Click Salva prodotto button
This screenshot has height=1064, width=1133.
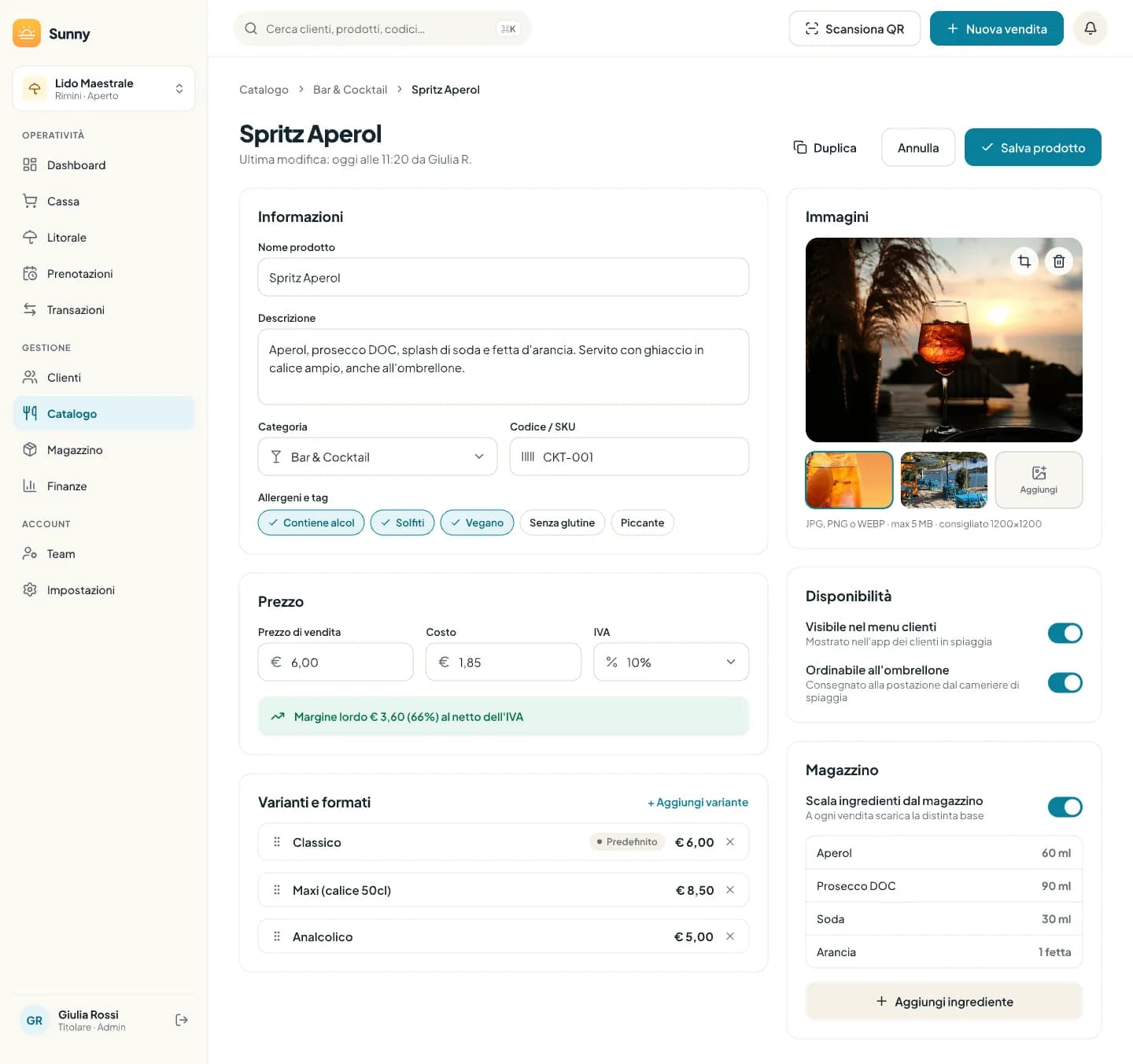[x=1033, y=147]
